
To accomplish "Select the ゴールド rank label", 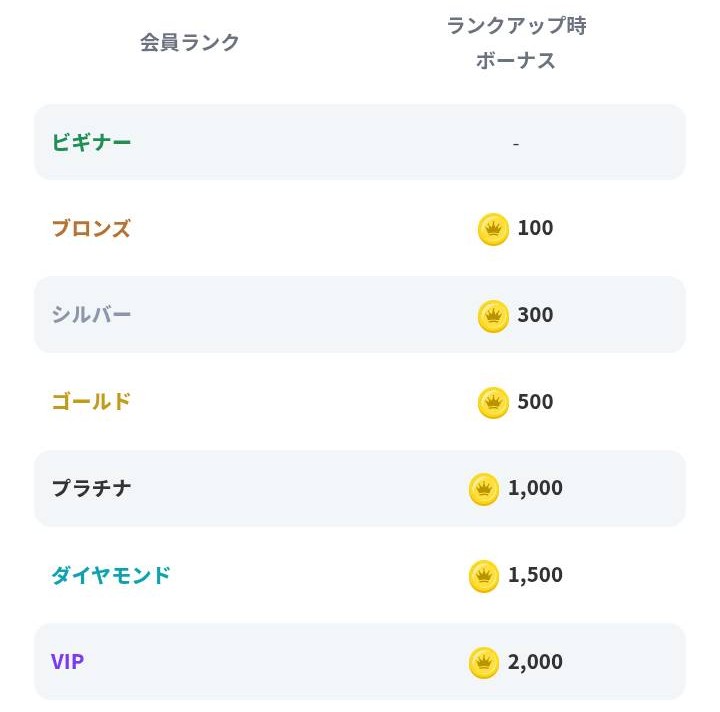I will [92, 402].
